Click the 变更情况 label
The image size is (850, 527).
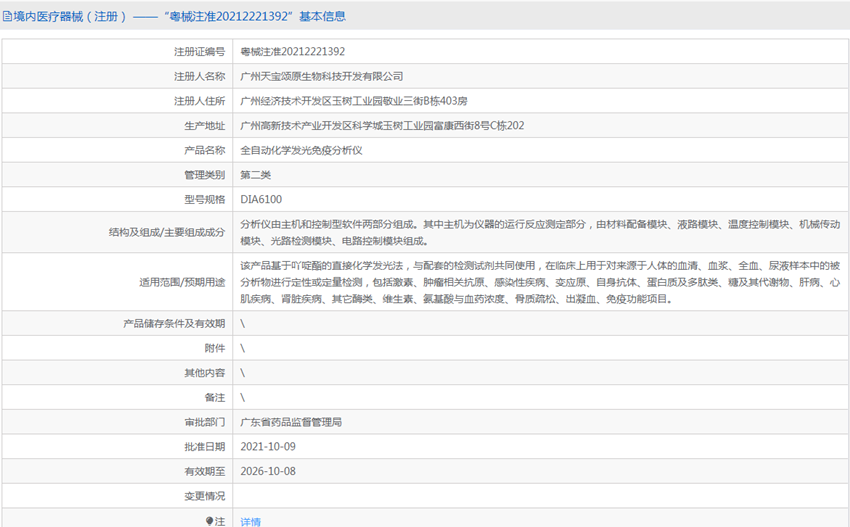[204, 496]
